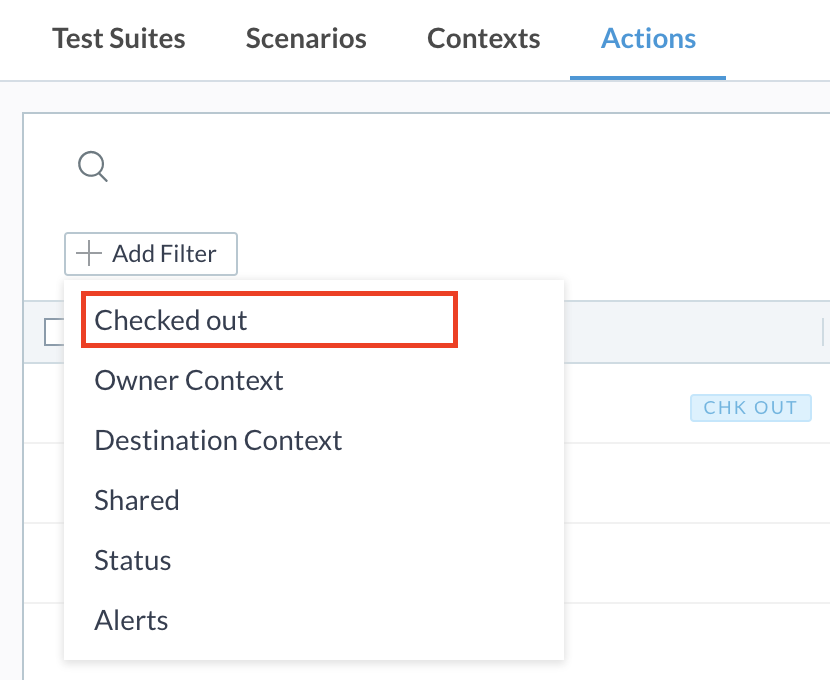Image resolution: width=830 pixels, height=680 pixels.
Task: Pick the Shared filter option
Action: tap(137, 500)
